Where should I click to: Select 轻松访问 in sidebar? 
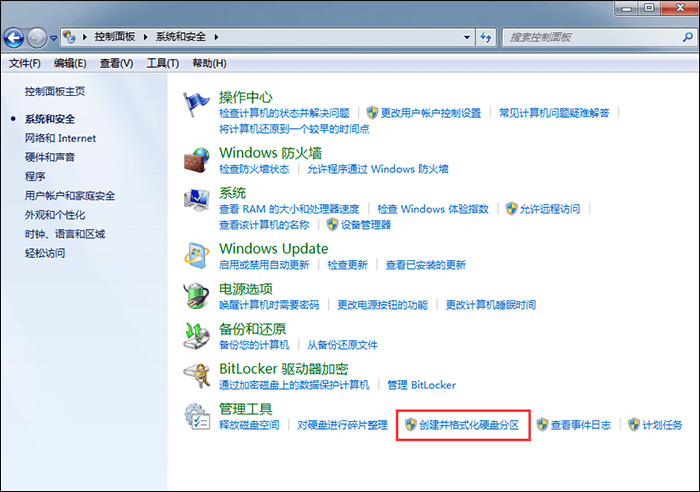point(45,253)
